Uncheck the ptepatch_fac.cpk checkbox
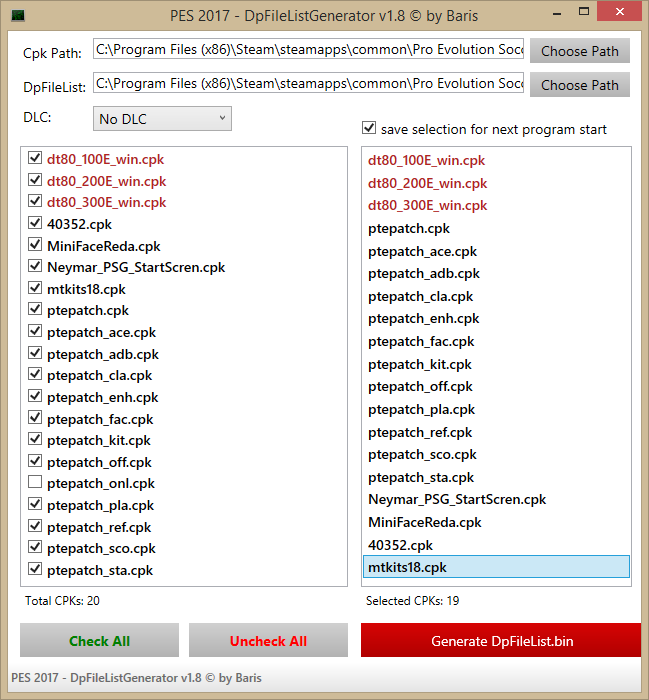The image size is (649, 700). (35, 418)
